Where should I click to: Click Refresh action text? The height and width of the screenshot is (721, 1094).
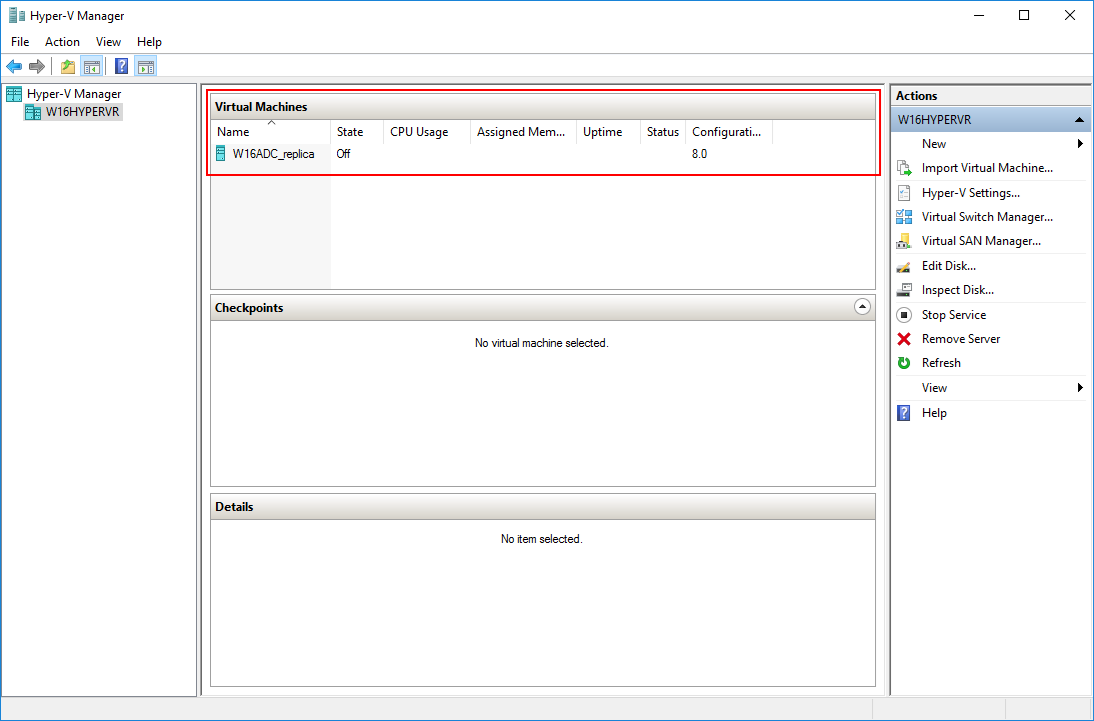click(941, 363)
